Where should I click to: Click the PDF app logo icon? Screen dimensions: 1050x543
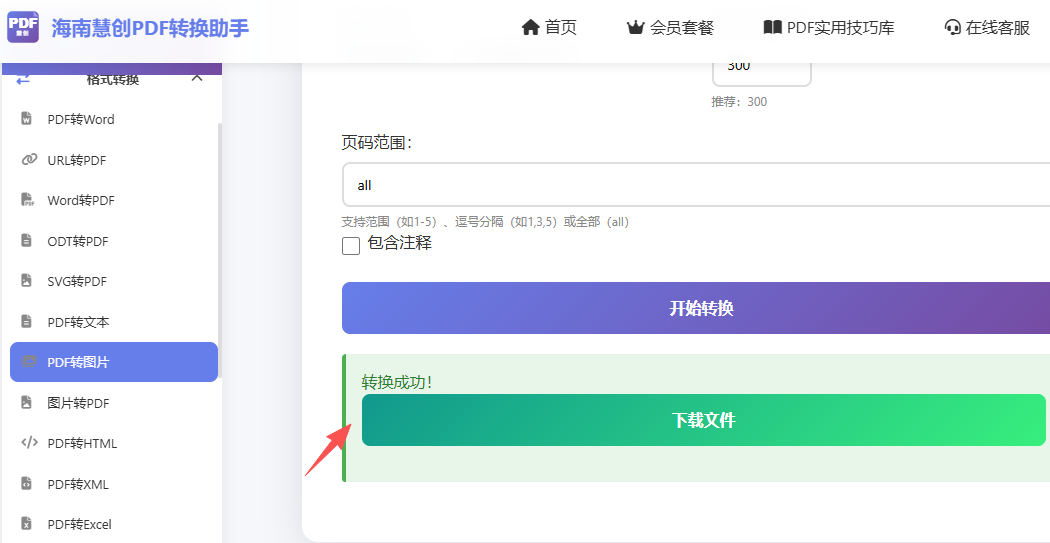tap(23, 27)
